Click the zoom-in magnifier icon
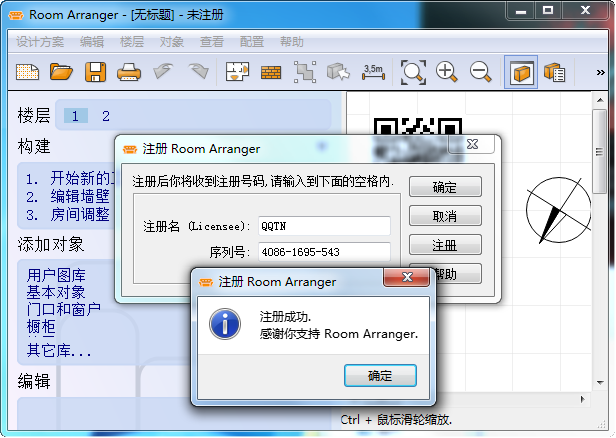 pyautogui.click(x=447, y=71)
